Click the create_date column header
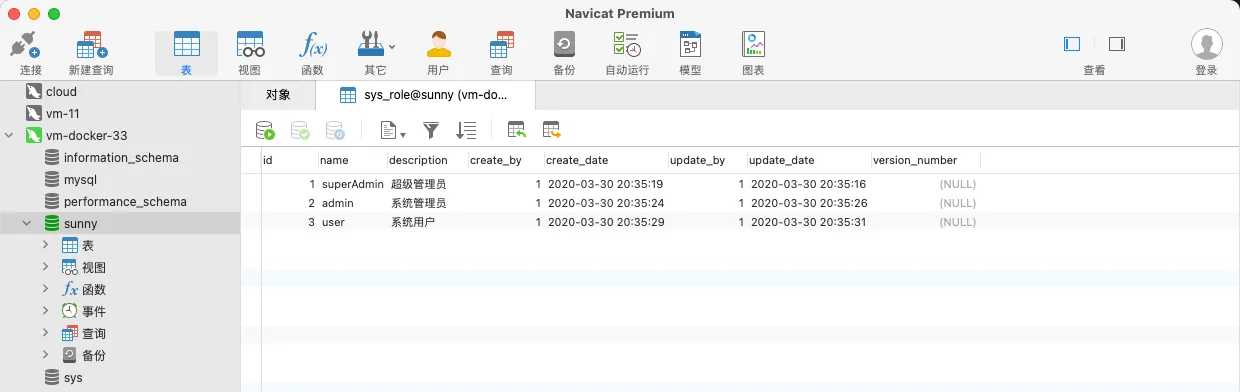Image resolution: width=1240 pixels, height=392 pixels. (577, 160)
